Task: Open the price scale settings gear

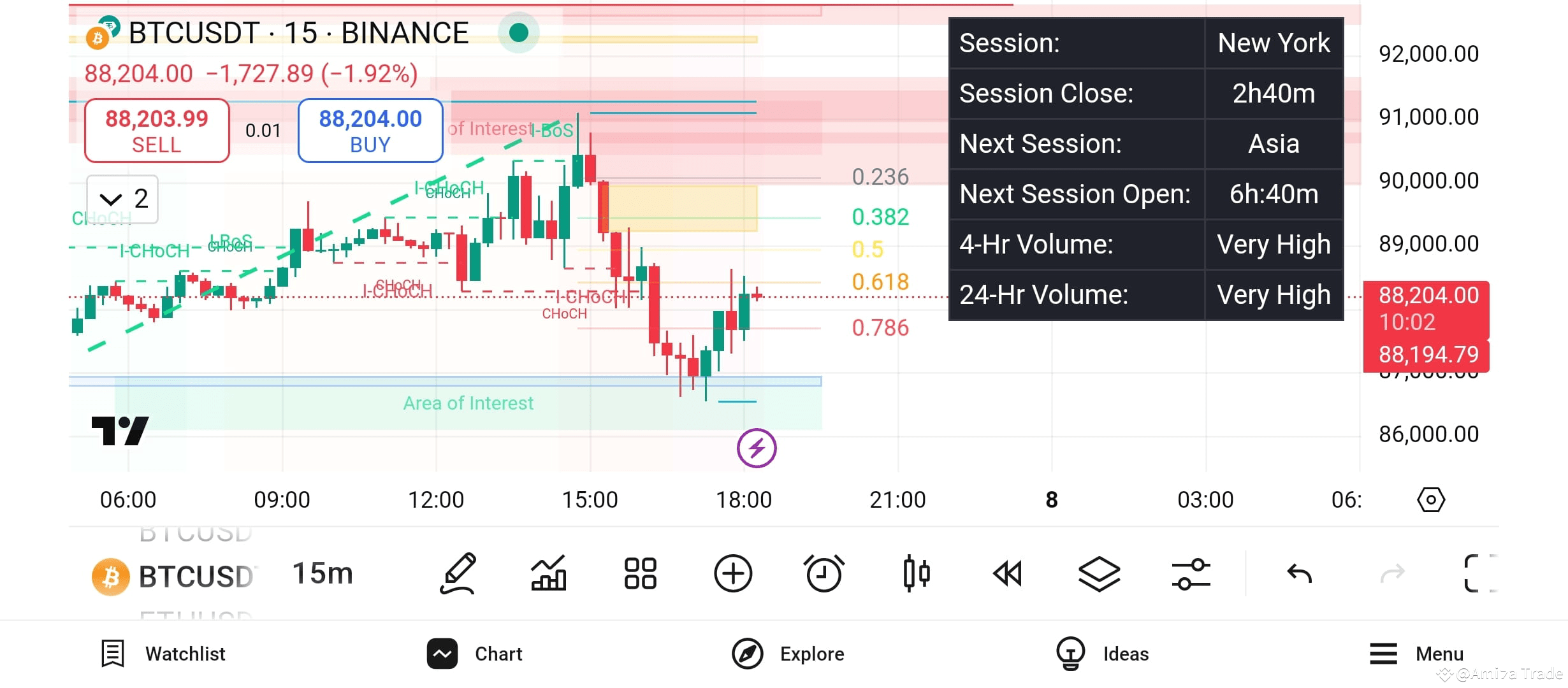Action: [1432, 499]
